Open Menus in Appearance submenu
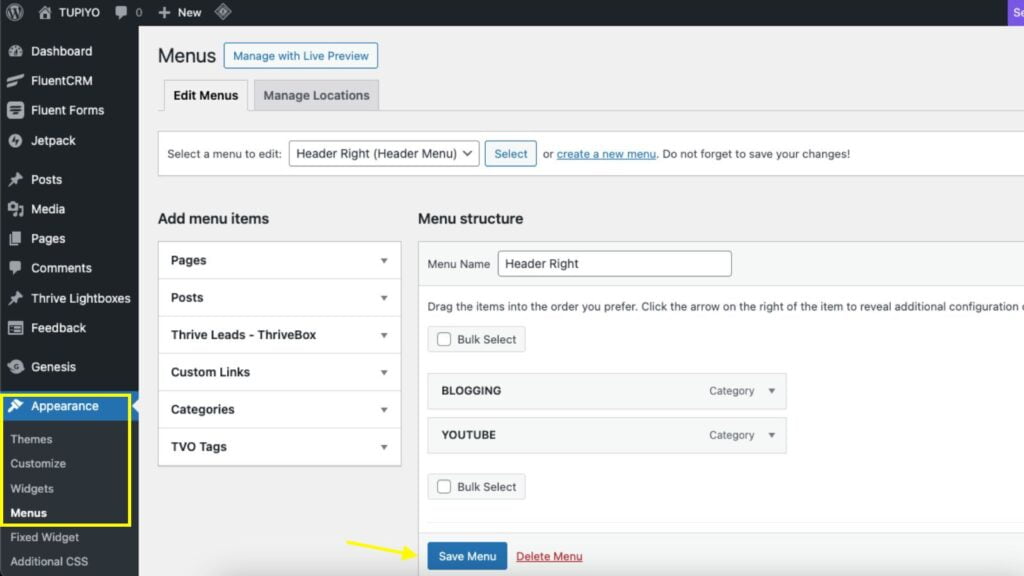The height and width of the screenshot is (576, 1024). (29, 513)
